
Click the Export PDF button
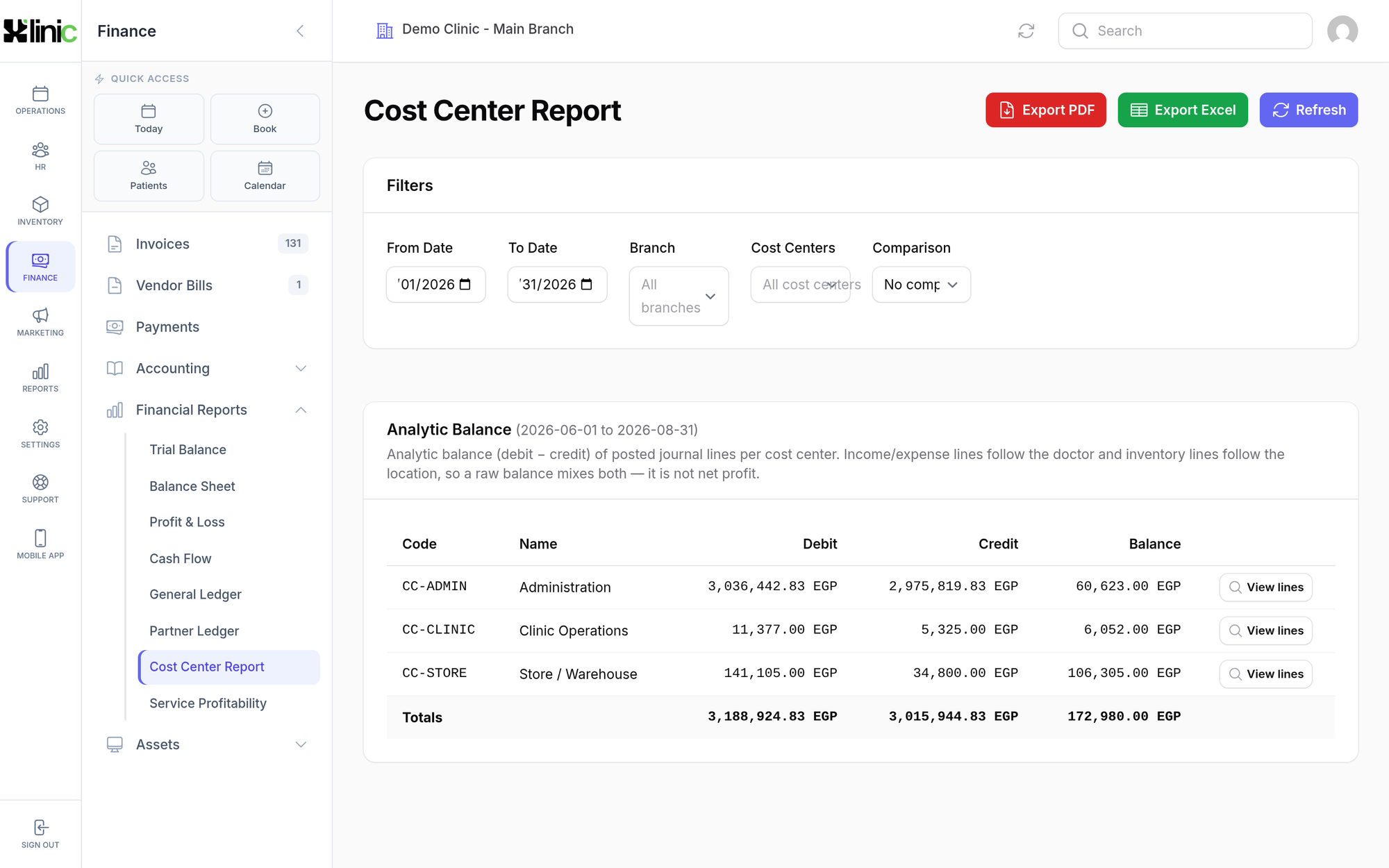tap(1045, 110)
